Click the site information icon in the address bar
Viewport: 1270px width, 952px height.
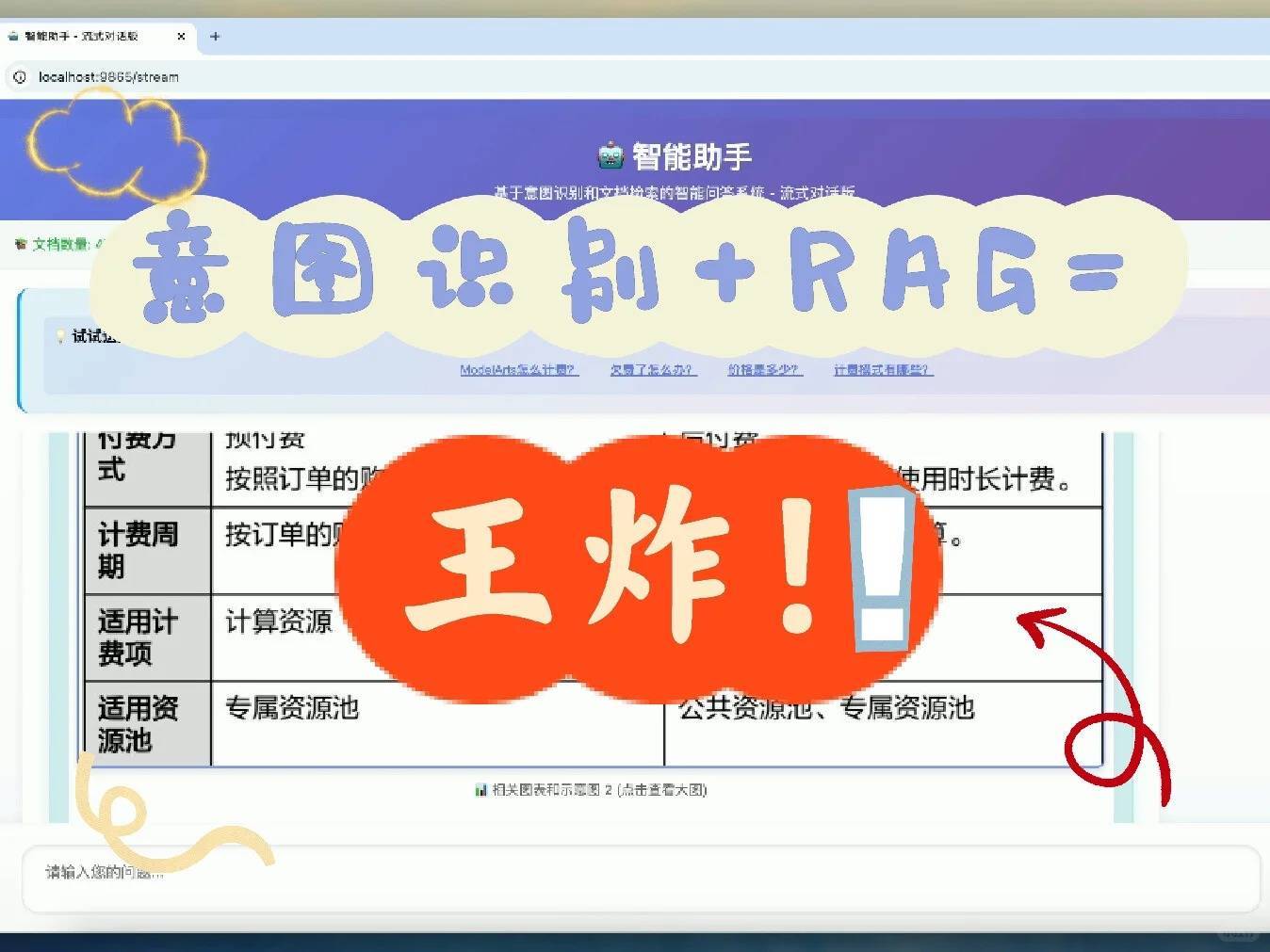coord(21,77)
